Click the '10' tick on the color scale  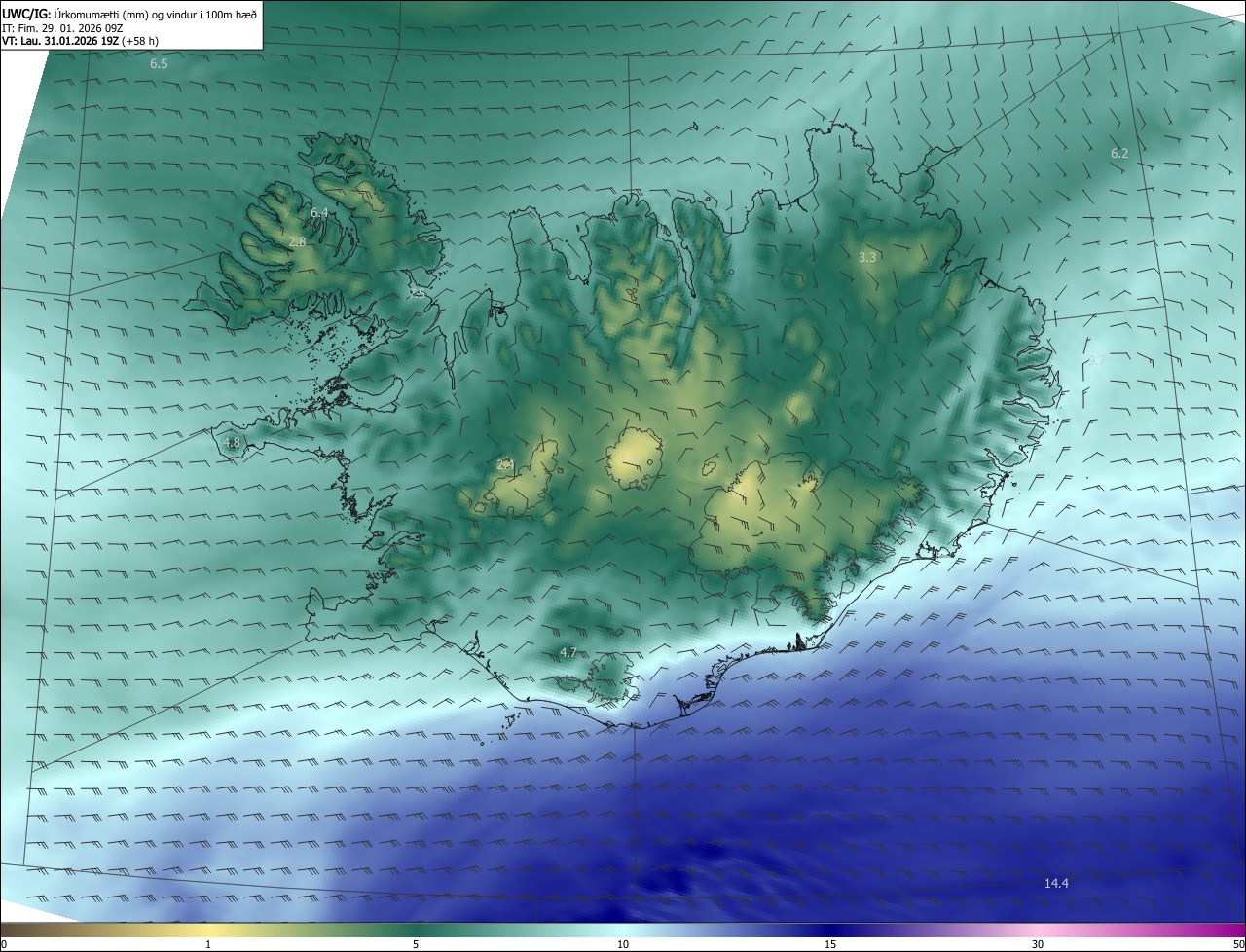(x=623, y=944)
